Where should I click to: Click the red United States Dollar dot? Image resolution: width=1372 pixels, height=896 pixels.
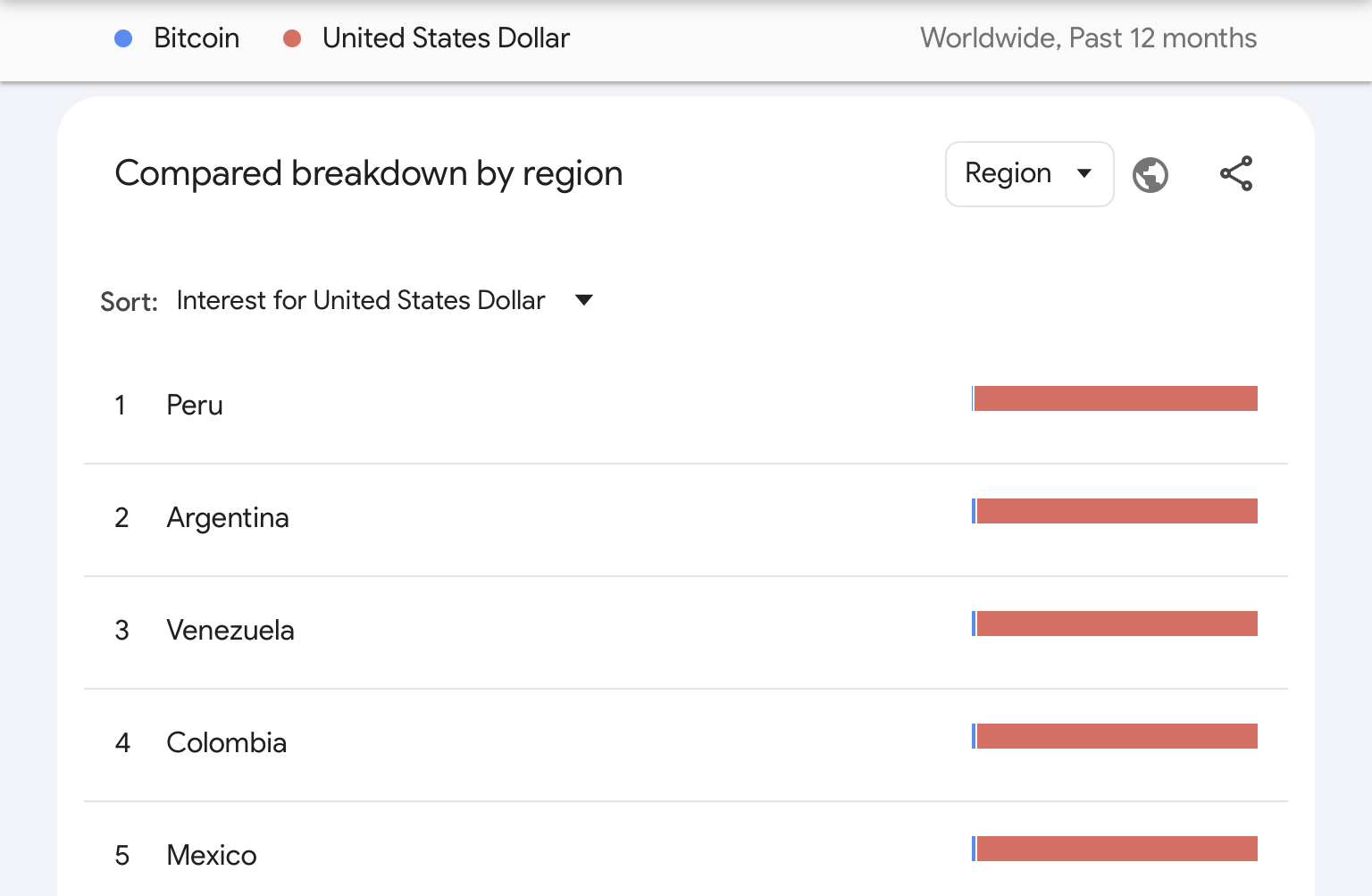click(x=292, y=38)
